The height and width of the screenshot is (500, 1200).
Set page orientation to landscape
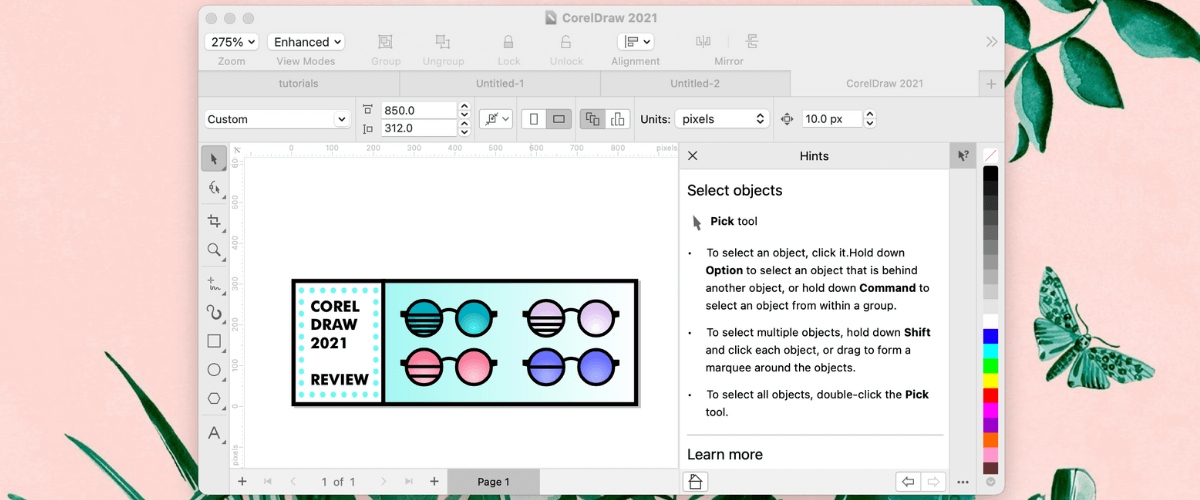(559, 119)
